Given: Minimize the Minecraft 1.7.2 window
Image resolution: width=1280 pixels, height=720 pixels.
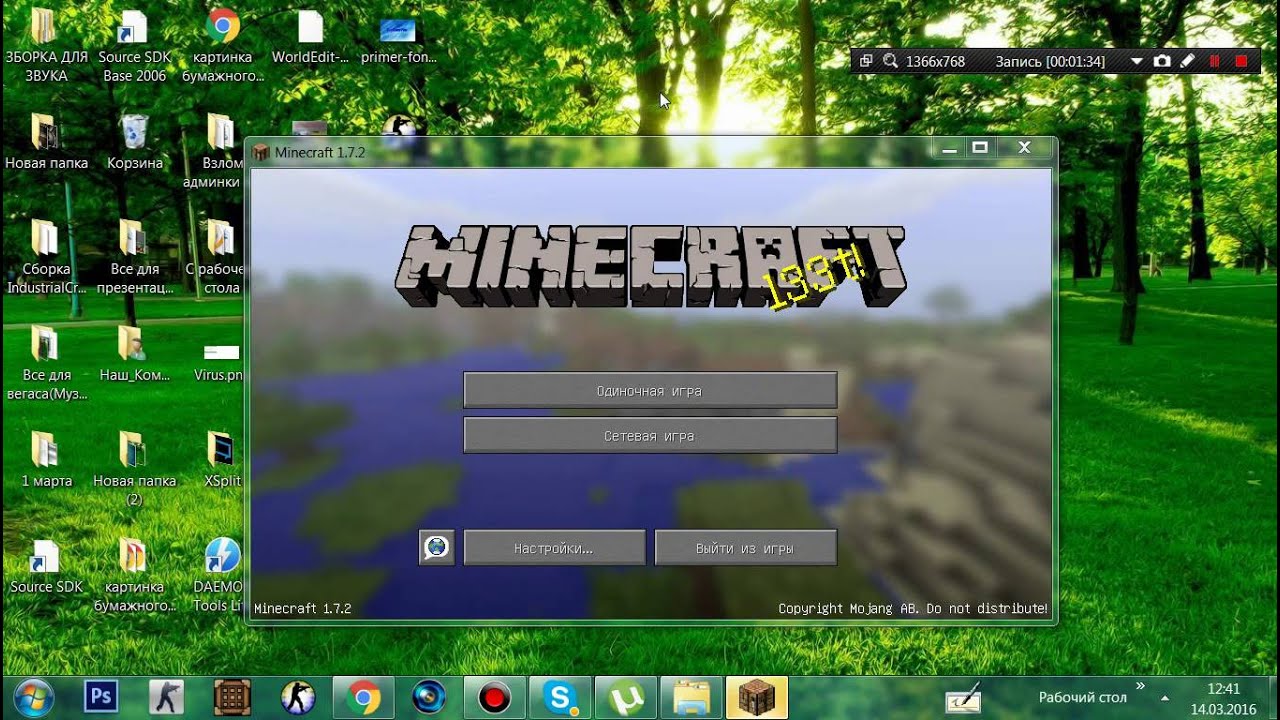Looking at the screenshot, I should coord(949,148).
